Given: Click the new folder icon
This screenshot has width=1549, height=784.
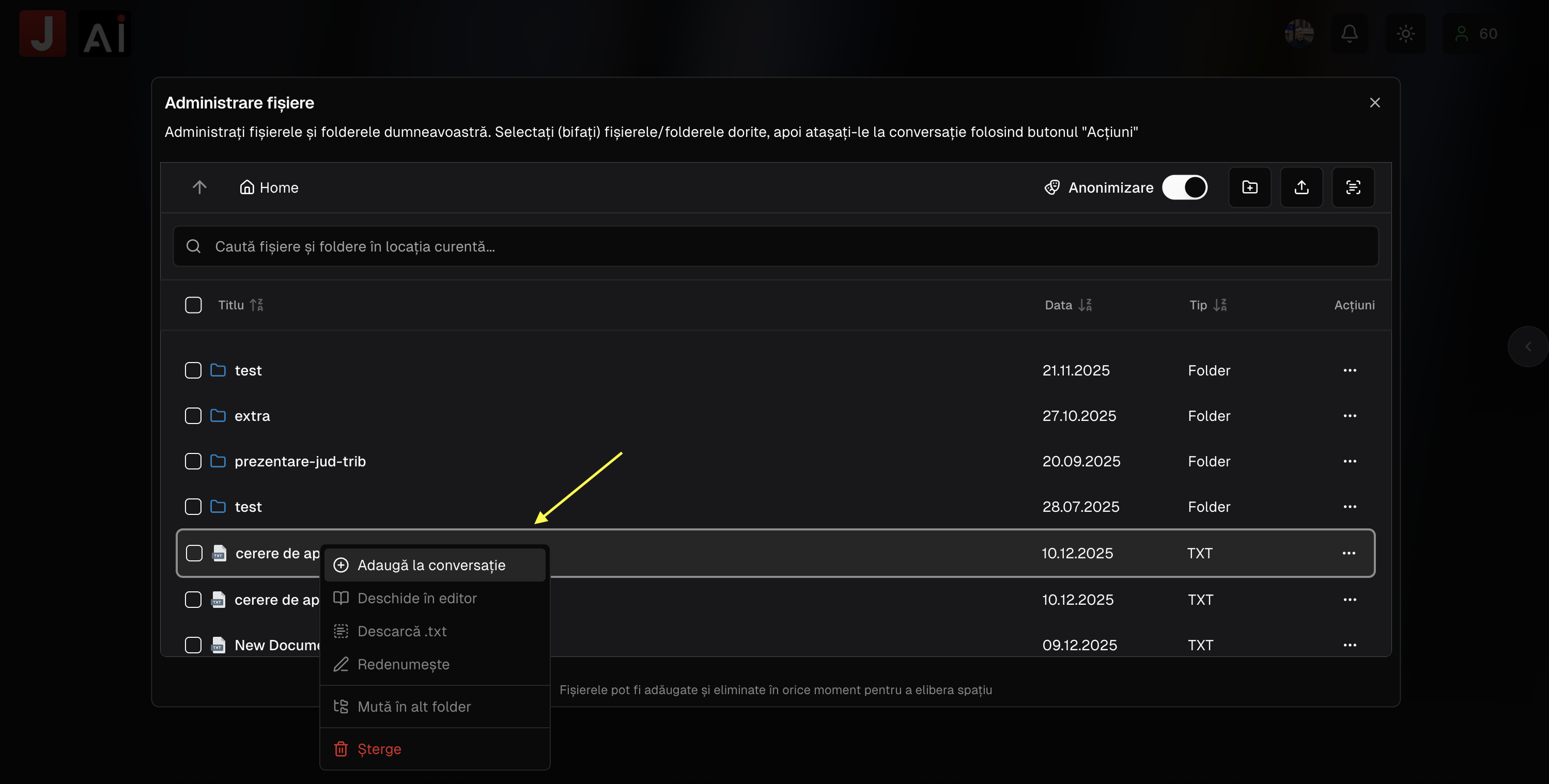Looking at the screenshot, I should coord(1249,187).
